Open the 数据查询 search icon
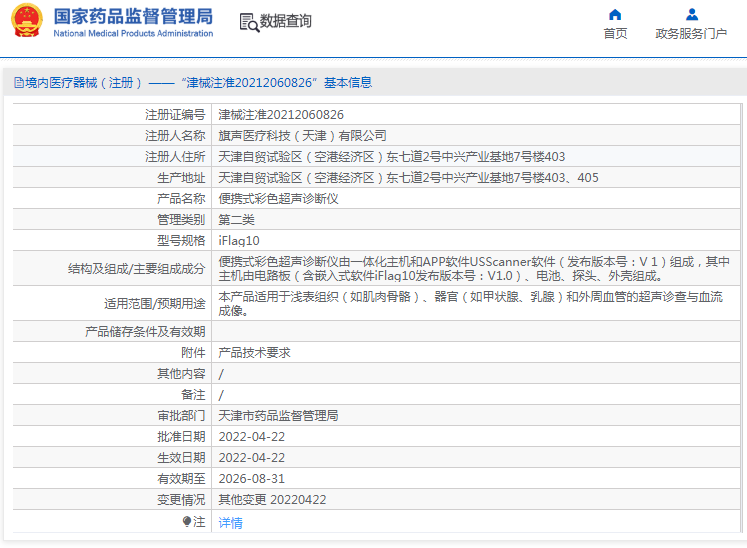Viewport: 747px width, 548px height. (249, 22)
